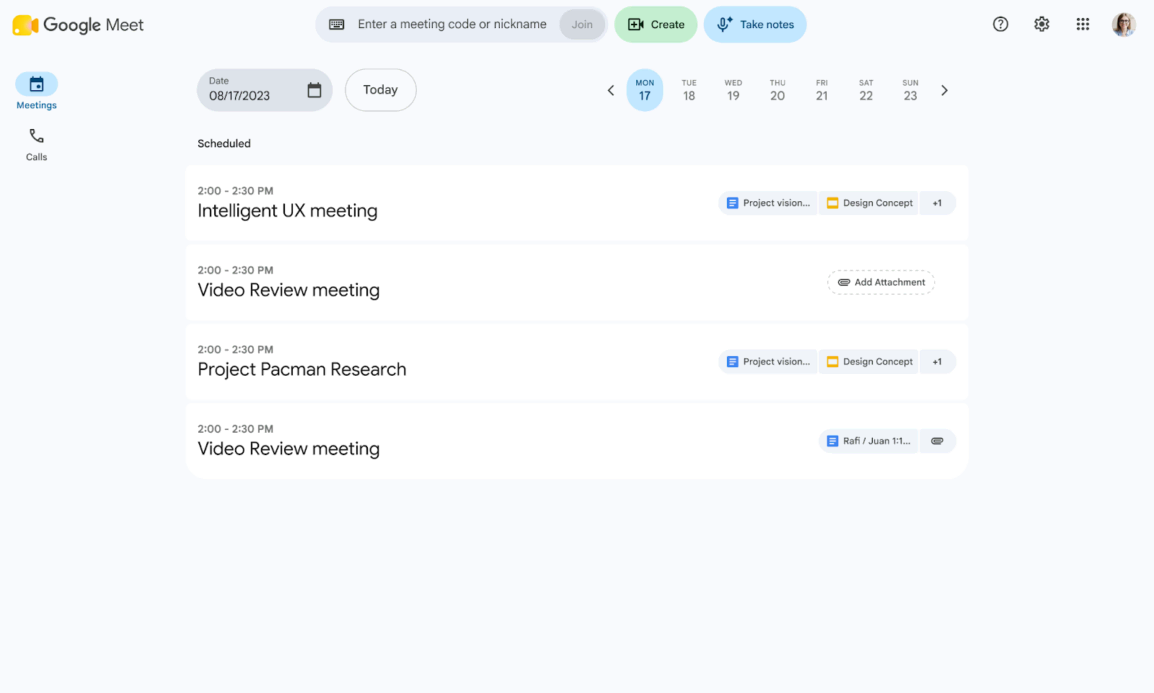Image resolution: width=1154 pixels, height=693 pixels.
Task: Open the Video Review meeting with Rafi / Juan chip
Action: tap(576, 441)
